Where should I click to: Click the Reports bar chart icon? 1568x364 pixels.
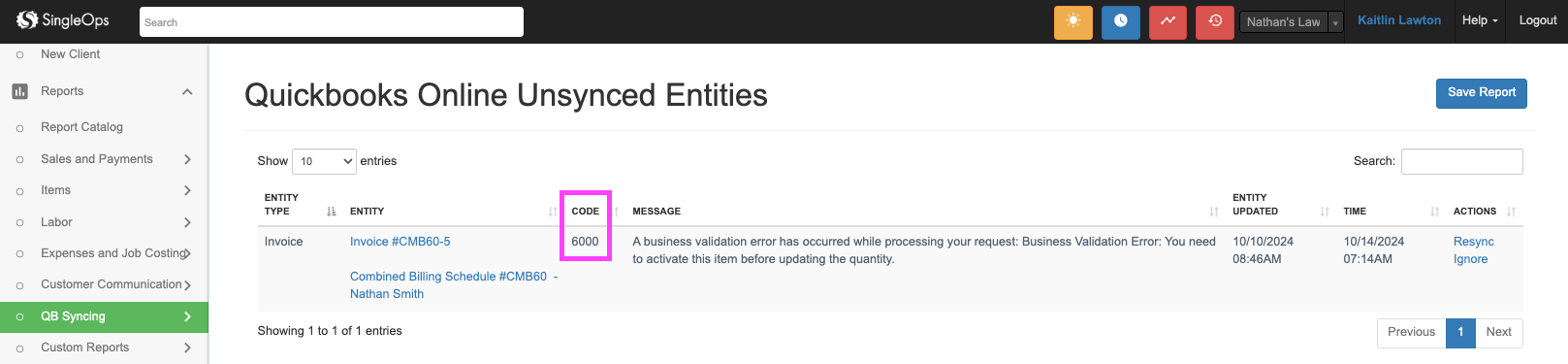coord(19,91)
